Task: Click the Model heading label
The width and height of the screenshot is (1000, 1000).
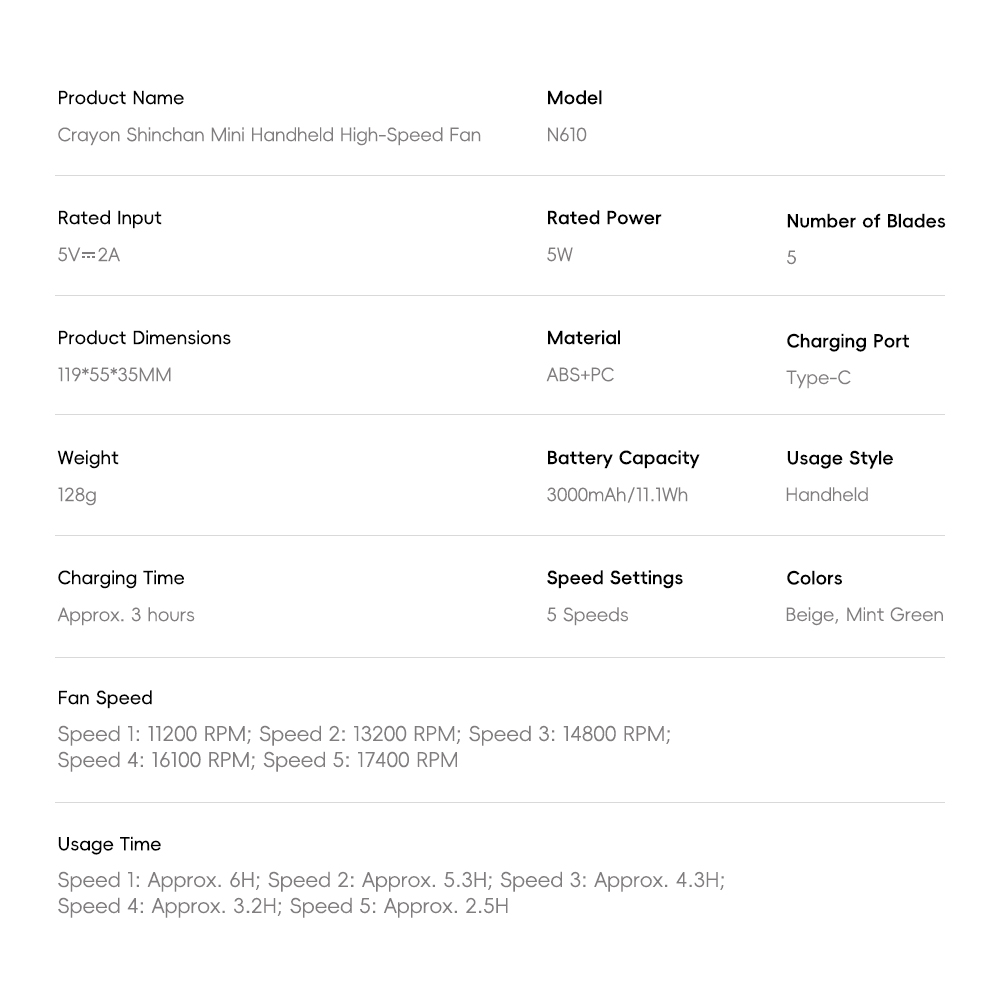Action: (x=574, y=98)
